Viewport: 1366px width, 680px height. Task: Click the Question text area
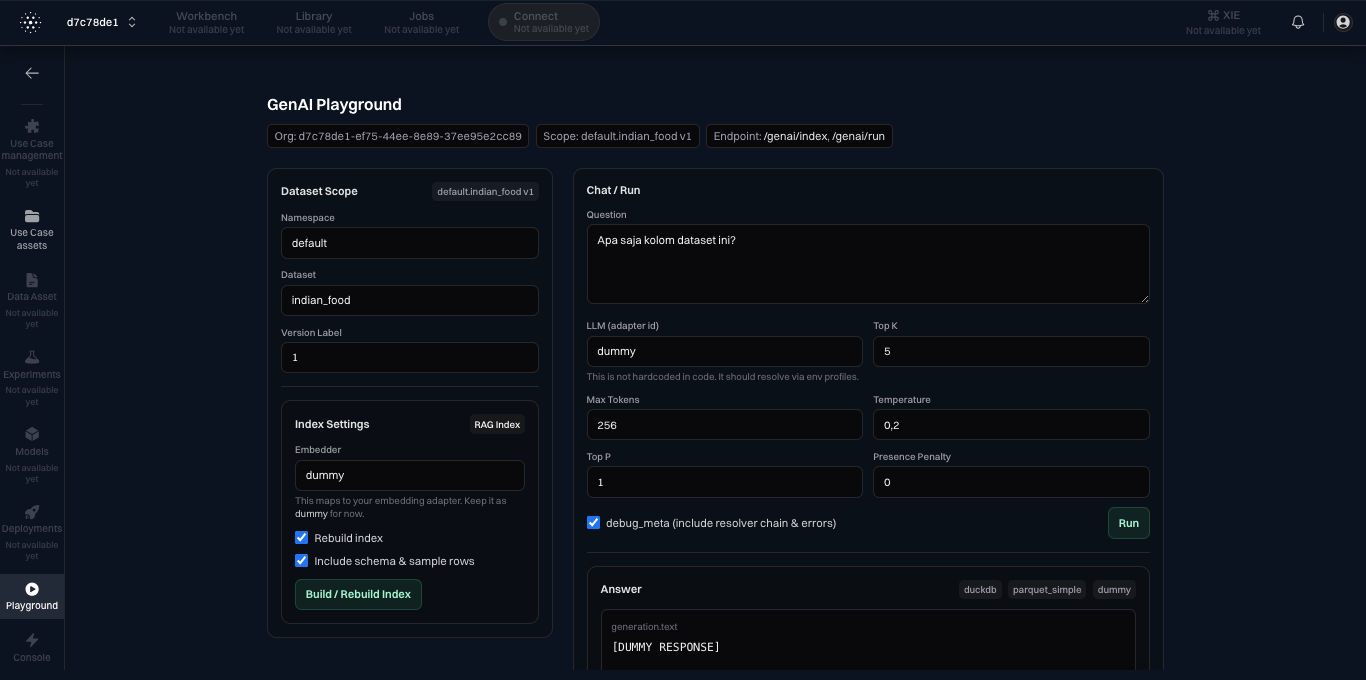point(868,264)
